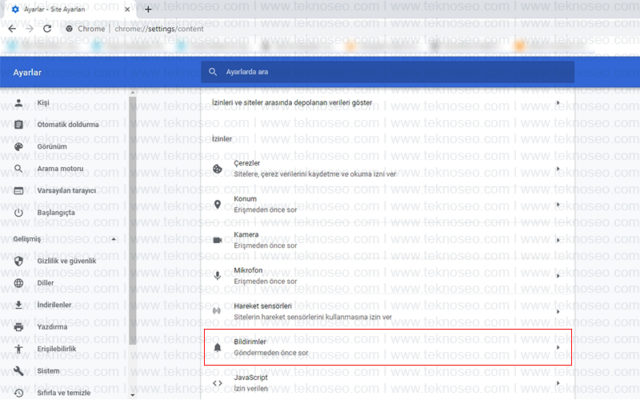Click the İndirilenler download icon
640x400 pixels.
(x=18, y=305)
